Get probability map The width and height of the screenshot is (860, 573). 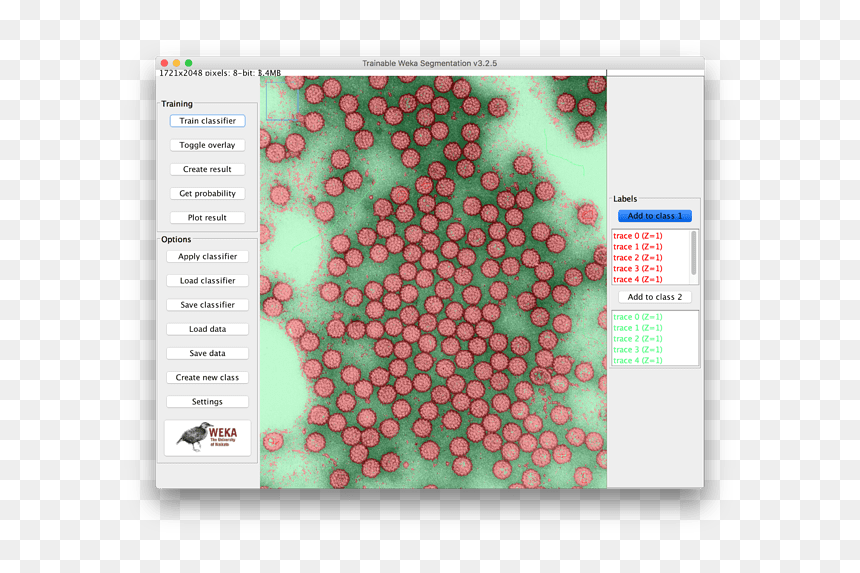207,193
